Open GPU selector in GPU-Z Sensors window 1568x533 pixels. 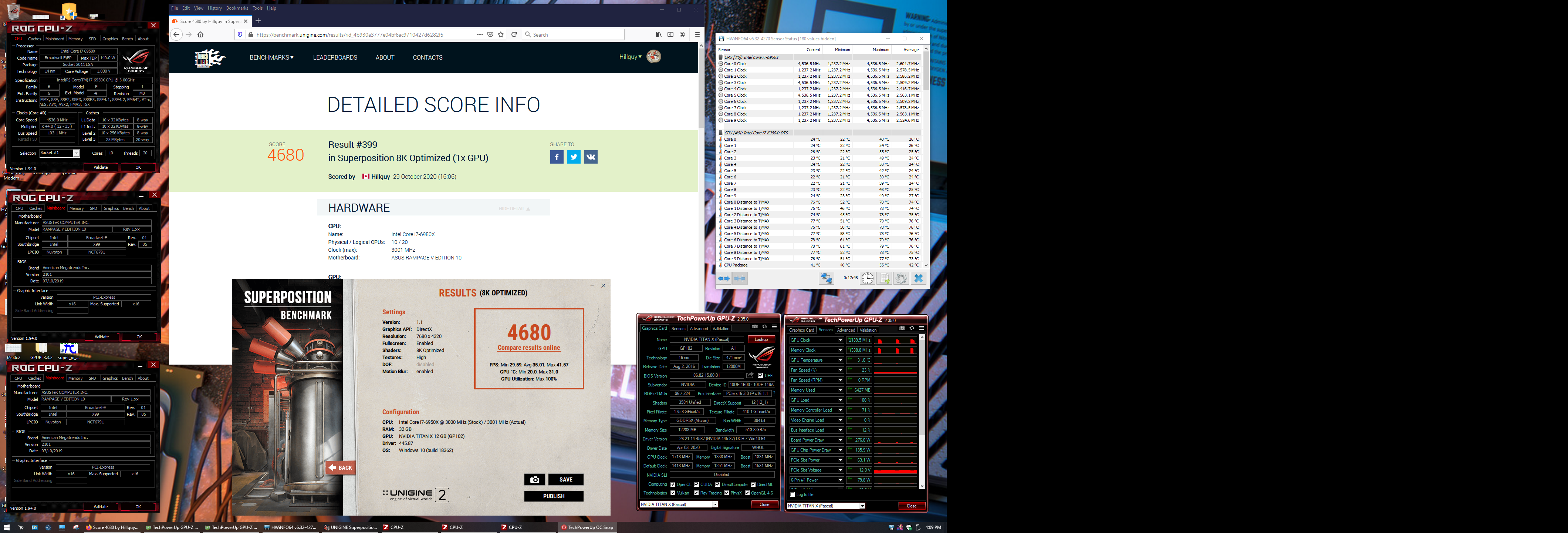pyautogui.click(x=826, y=506)
